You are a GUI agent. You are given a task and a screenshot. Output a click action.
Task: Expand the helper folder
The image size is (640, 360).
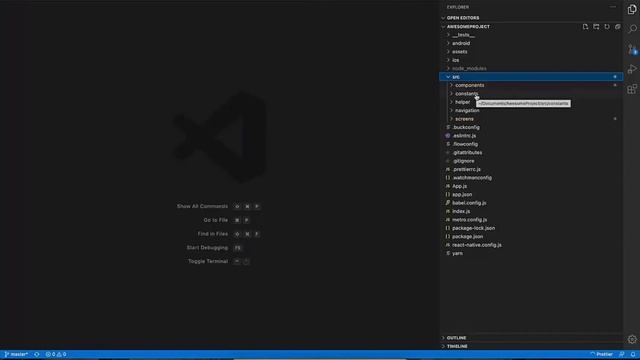(x=531, y=102)
